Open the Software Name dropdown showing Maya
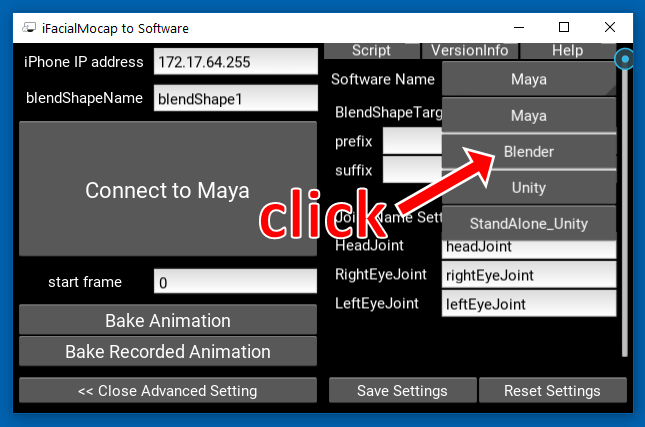 (x=529, y=79)
